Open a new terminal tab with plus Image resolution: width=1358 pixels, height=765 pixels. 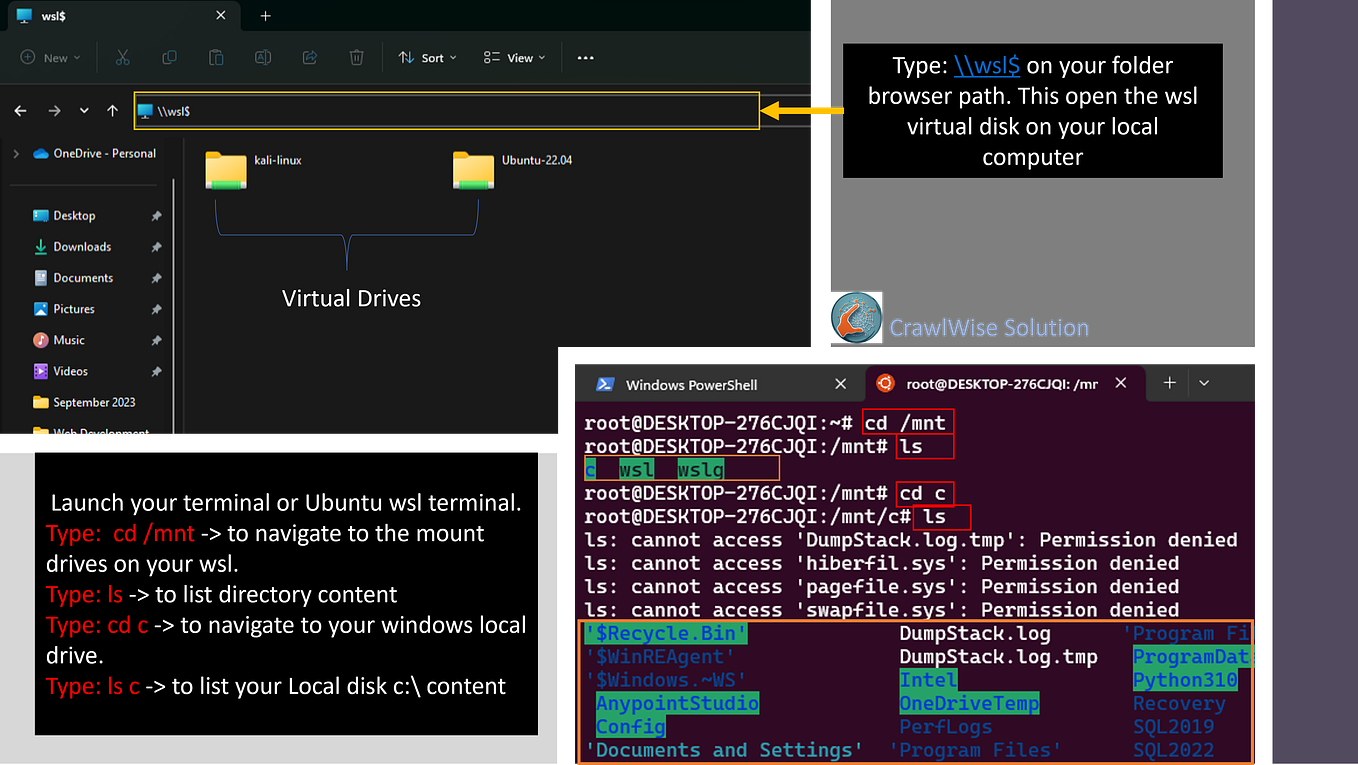pos(1169,383)
